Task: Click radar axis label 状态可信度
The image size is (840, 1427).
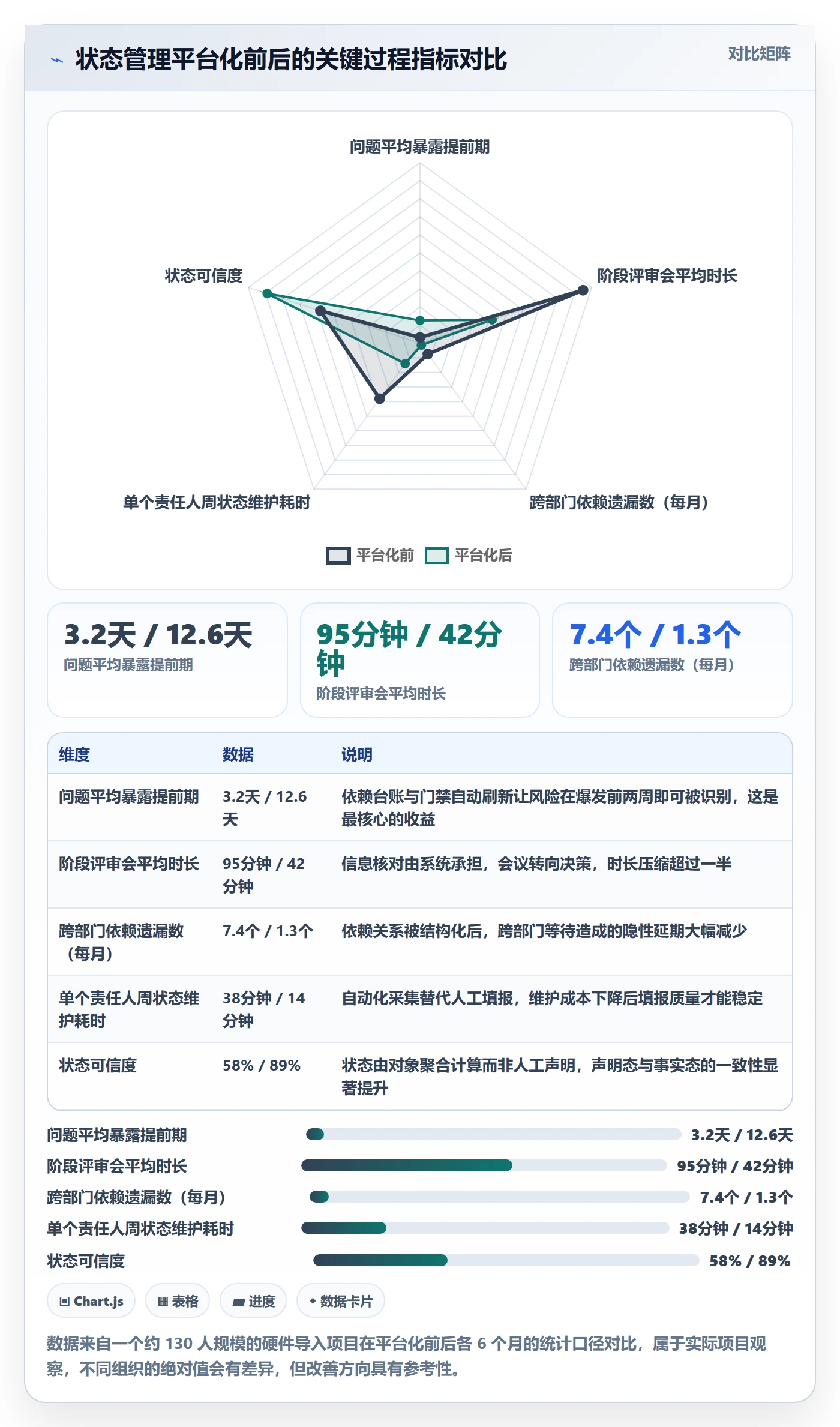Action: pos(204,275)
